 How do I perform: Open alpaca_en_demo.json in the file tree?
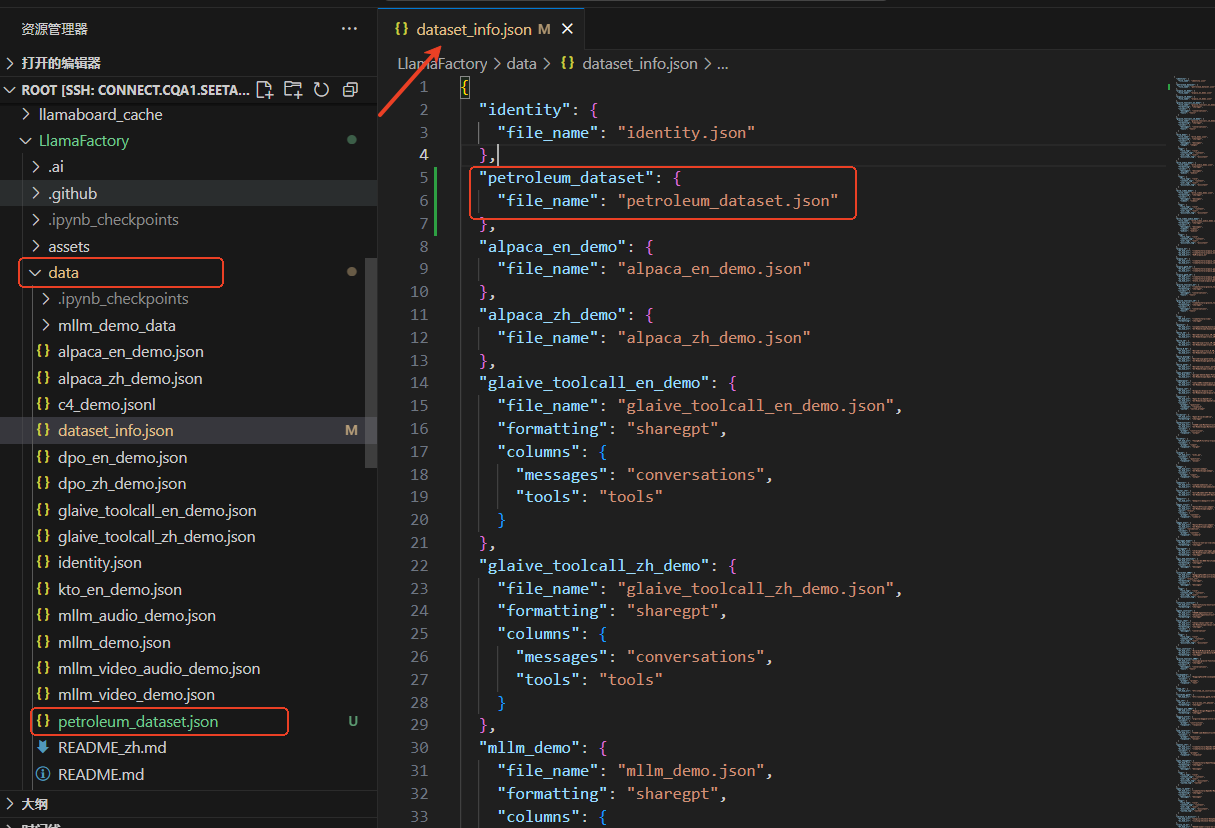(131, 352)
